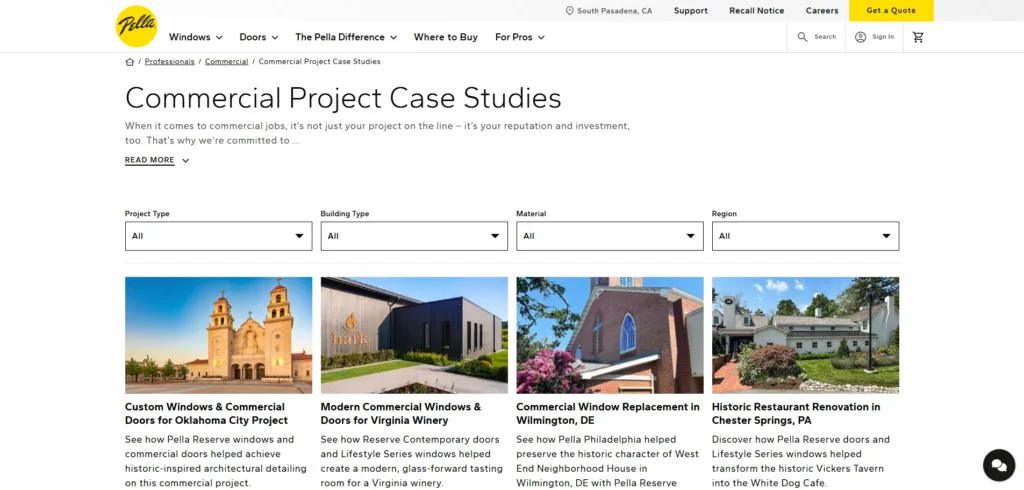Open the Recall Notice link

click(x=756, y=11)
